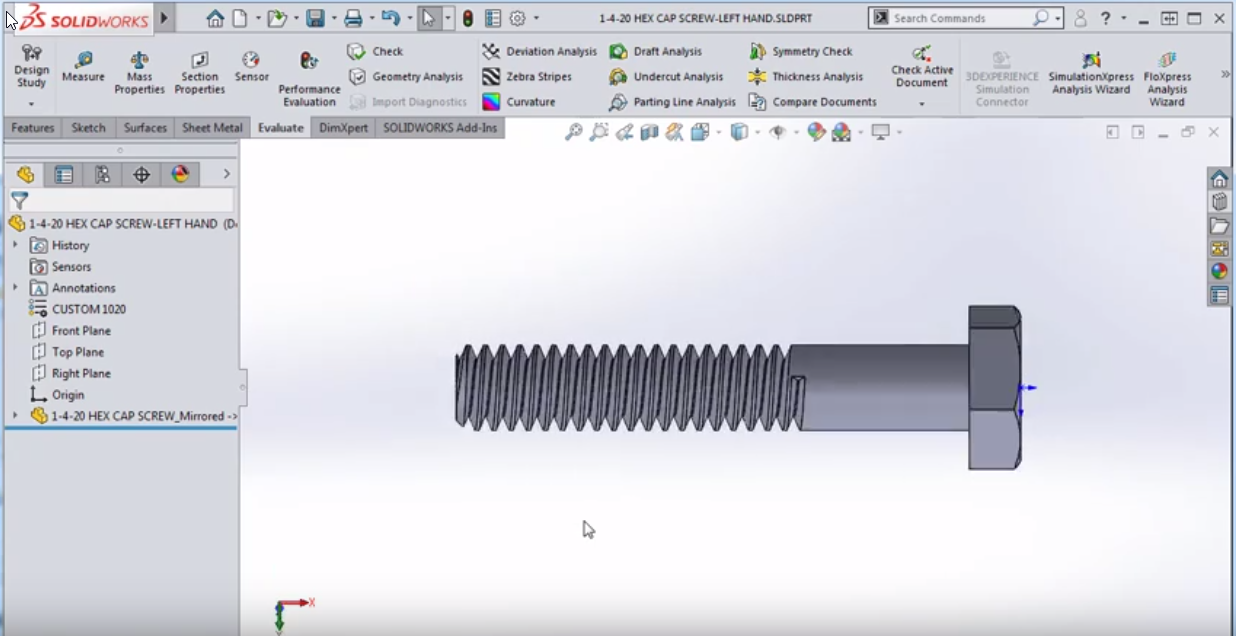Viewport: 1236px width, 636px height.
Task: Click the Rebuild traffic light icon
Action: 468,18
